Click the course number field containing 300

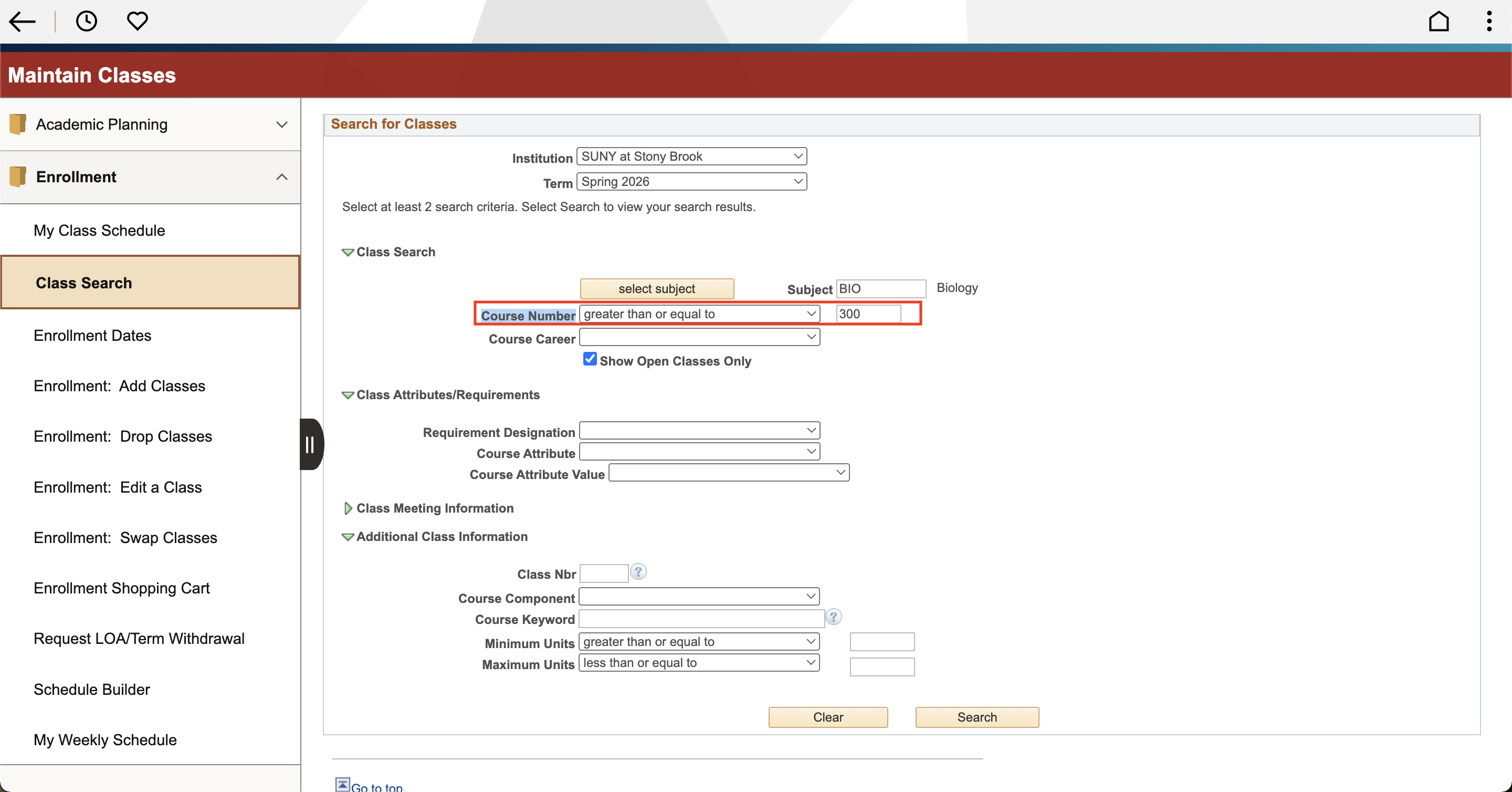pos(869,314)
